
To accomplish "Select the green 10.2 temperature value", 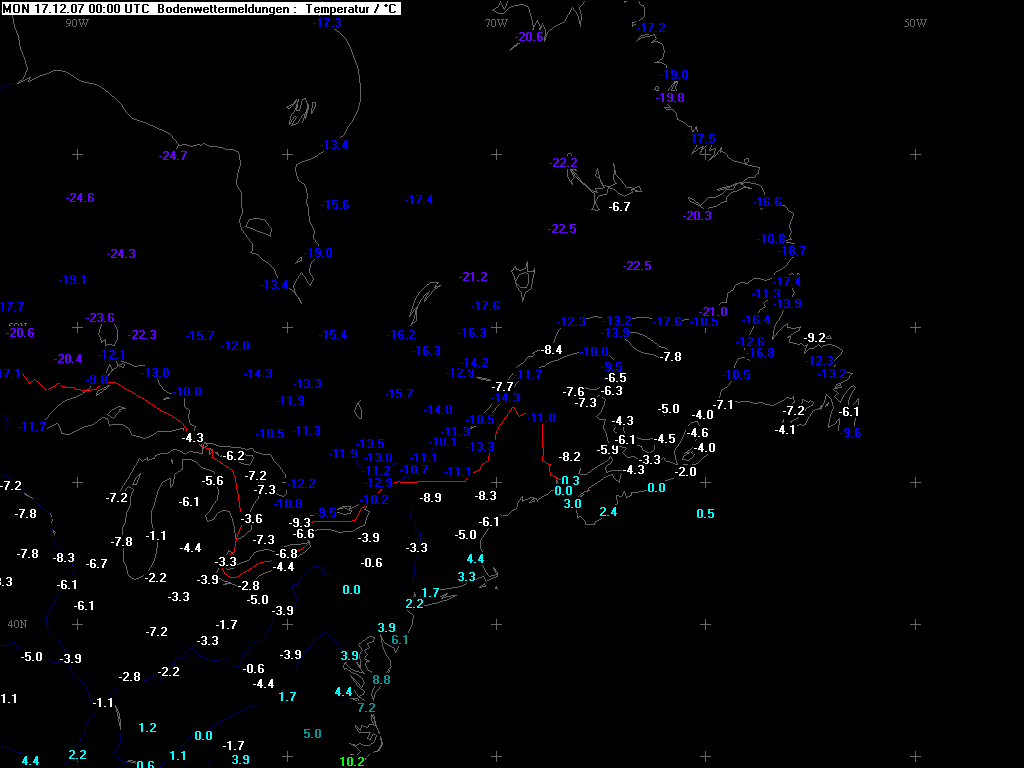I will pyautogui.click(x=351, y=761).
